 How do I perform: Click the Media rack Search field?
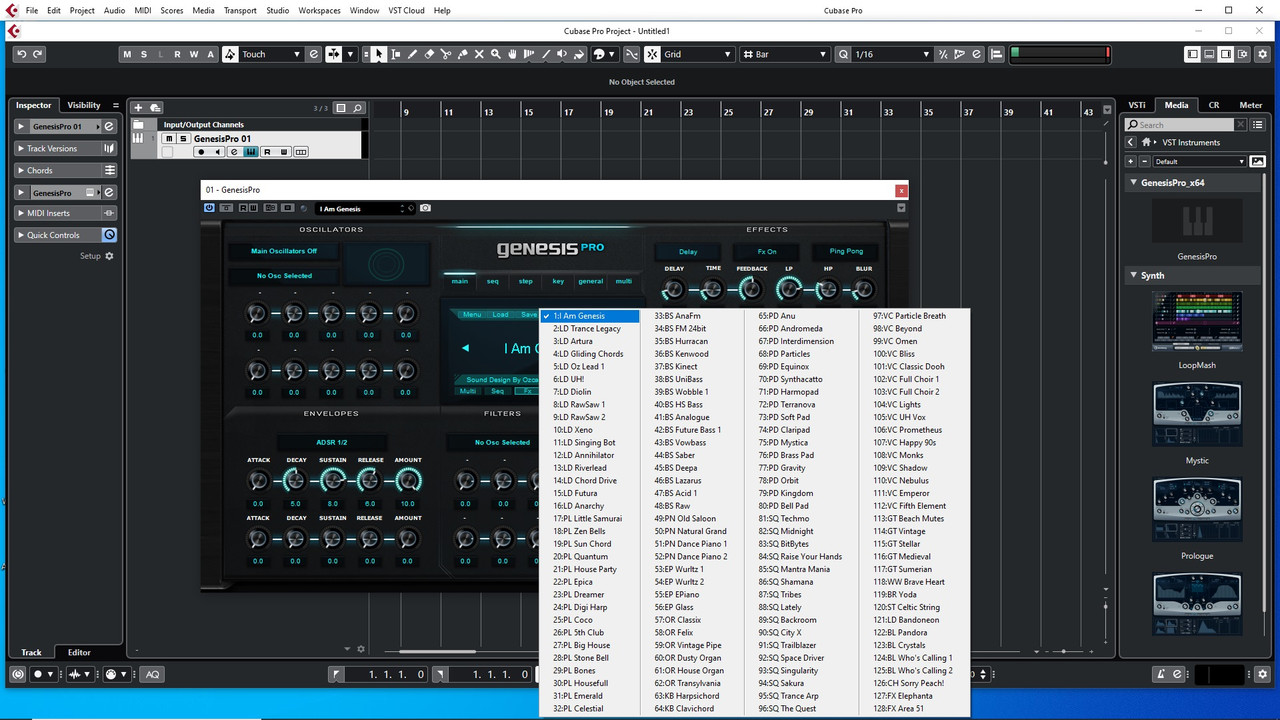(1180, 125)
